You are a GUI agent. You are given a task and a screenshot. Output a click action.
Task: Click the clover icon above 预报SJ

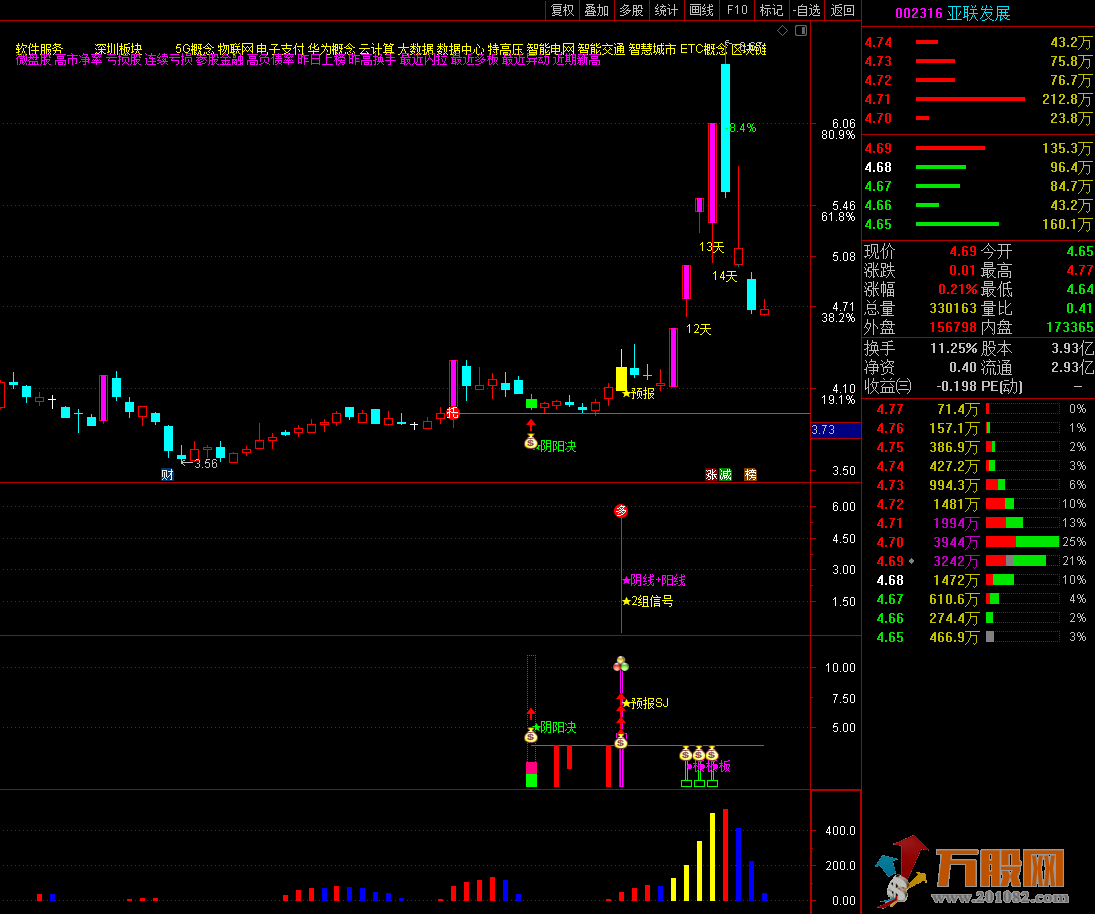(x=621, y=663)
